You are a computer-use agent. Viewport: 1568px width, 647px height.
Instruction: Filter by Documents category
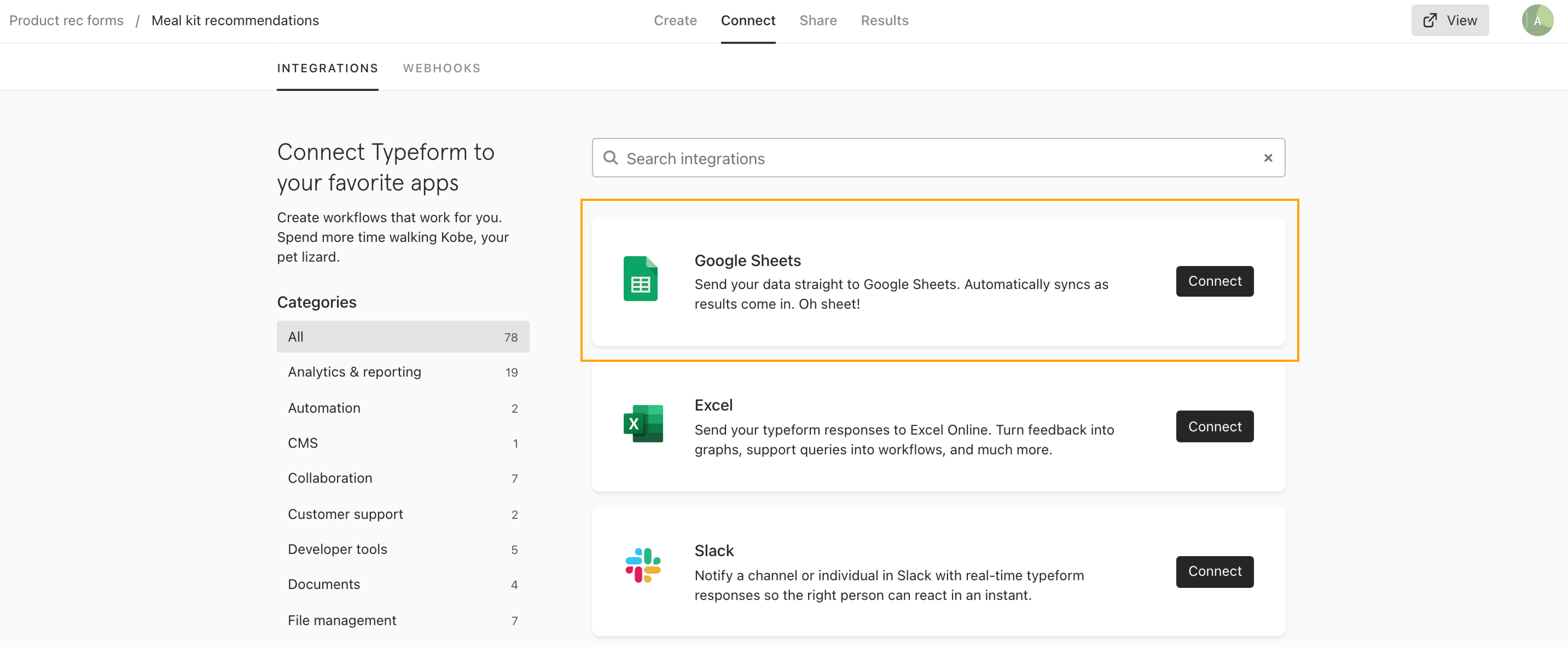(403, 584)
